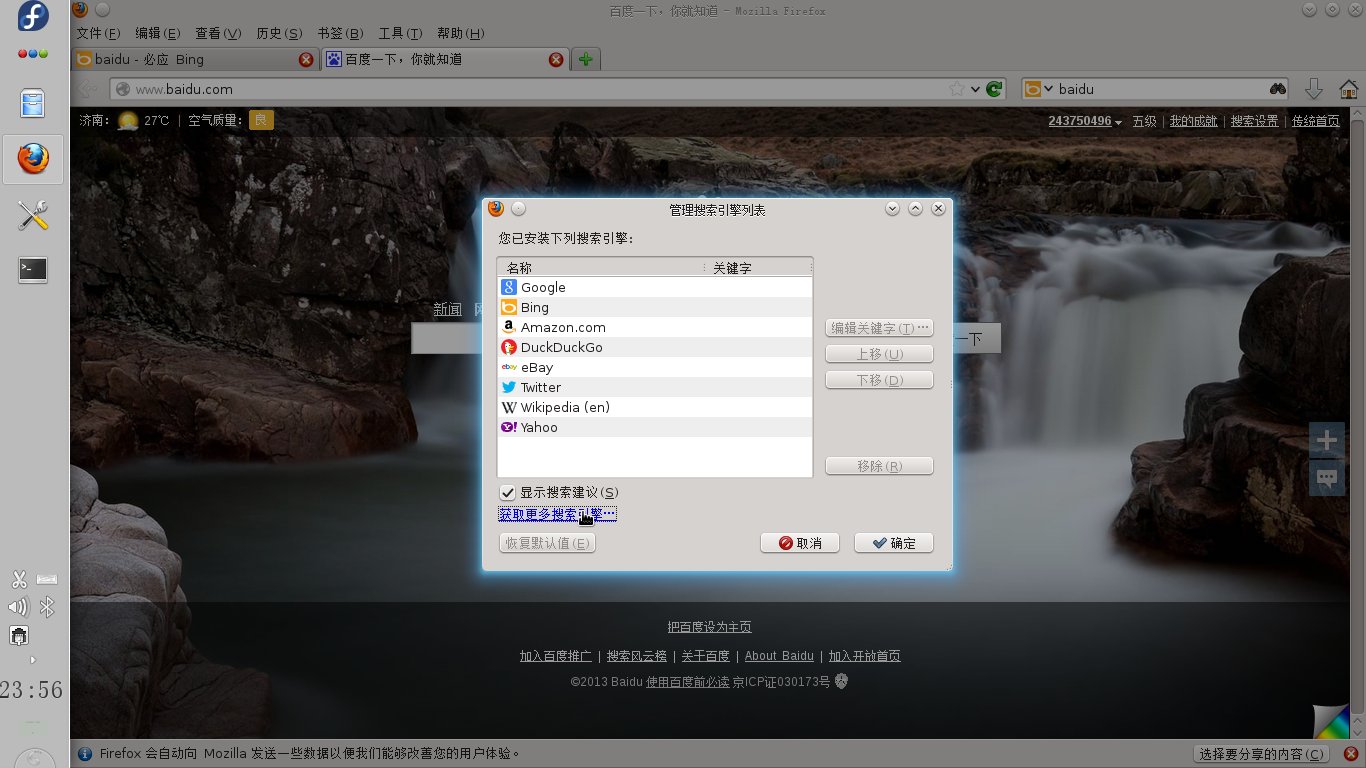The image size is (1366, 768).
Task: Toggle 显示搜索建议 checkbox
Action: [508, 493]
